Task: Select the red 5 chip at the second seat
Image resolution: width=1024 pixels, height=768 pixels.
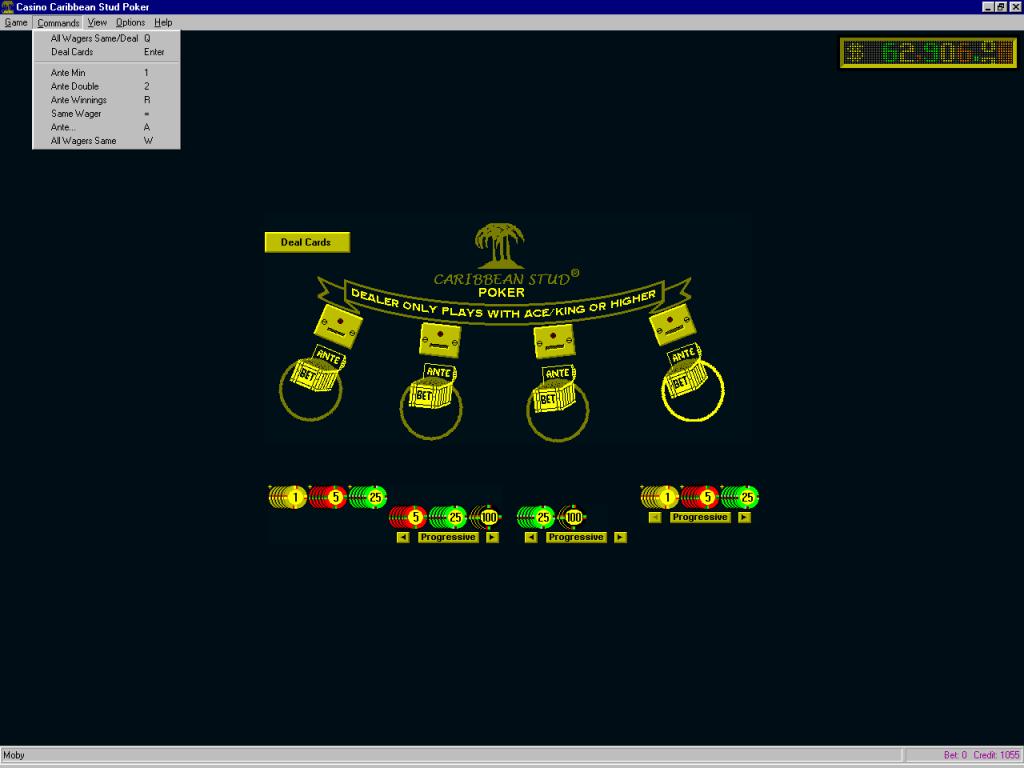Action: click(x=408, y=517)
